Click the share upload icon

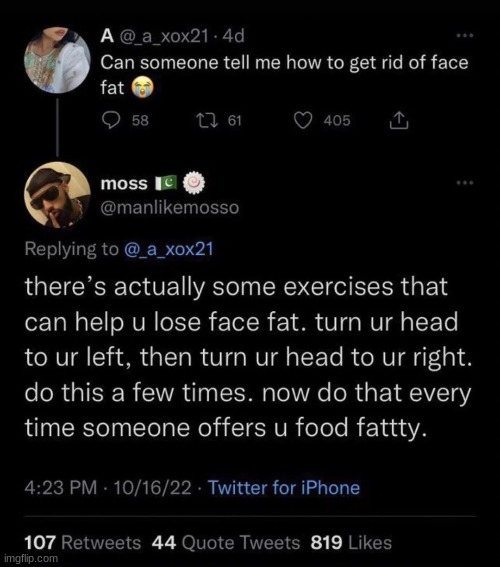[x=399, y=120]
